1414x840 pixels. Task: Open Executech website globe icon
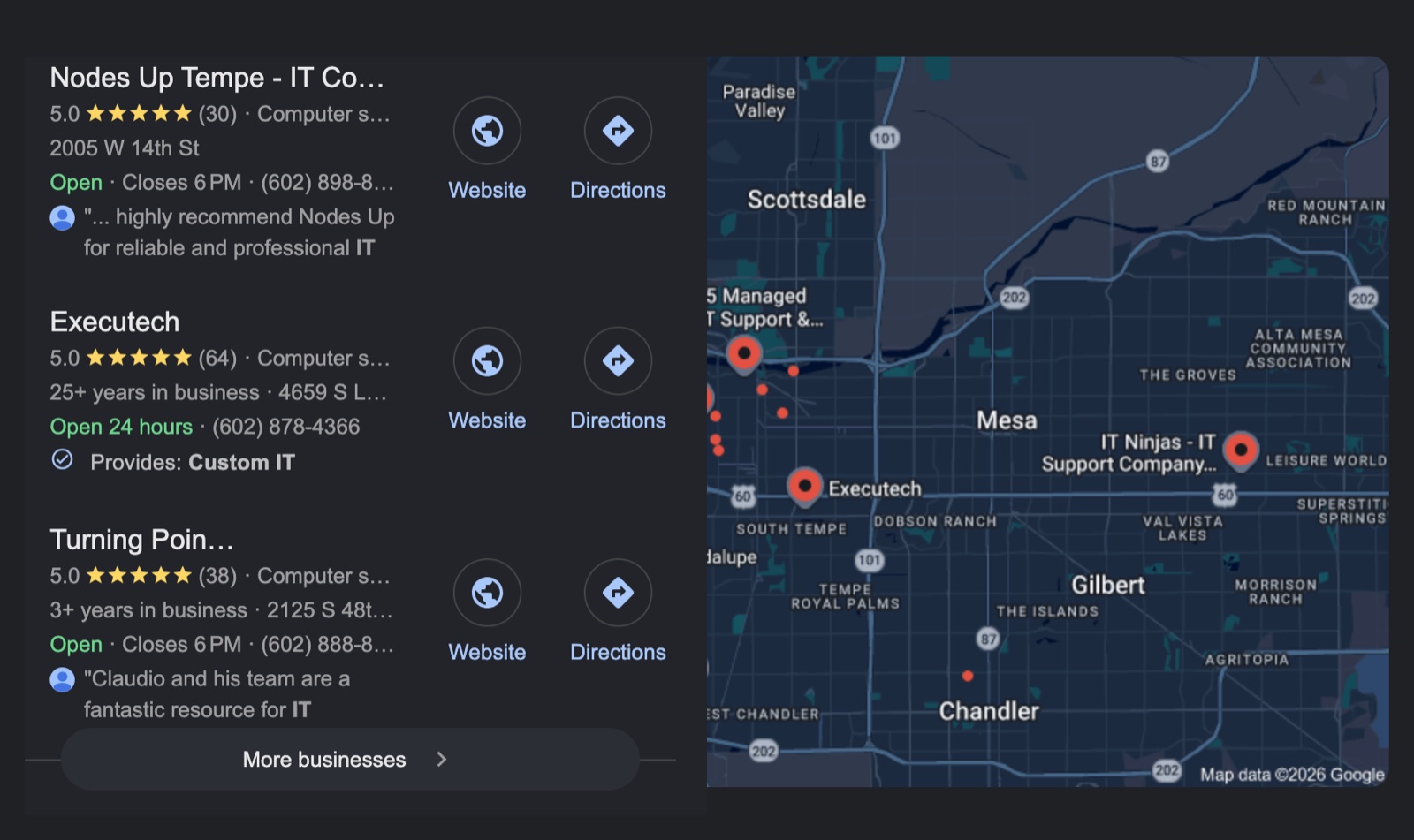coord(487,361)
